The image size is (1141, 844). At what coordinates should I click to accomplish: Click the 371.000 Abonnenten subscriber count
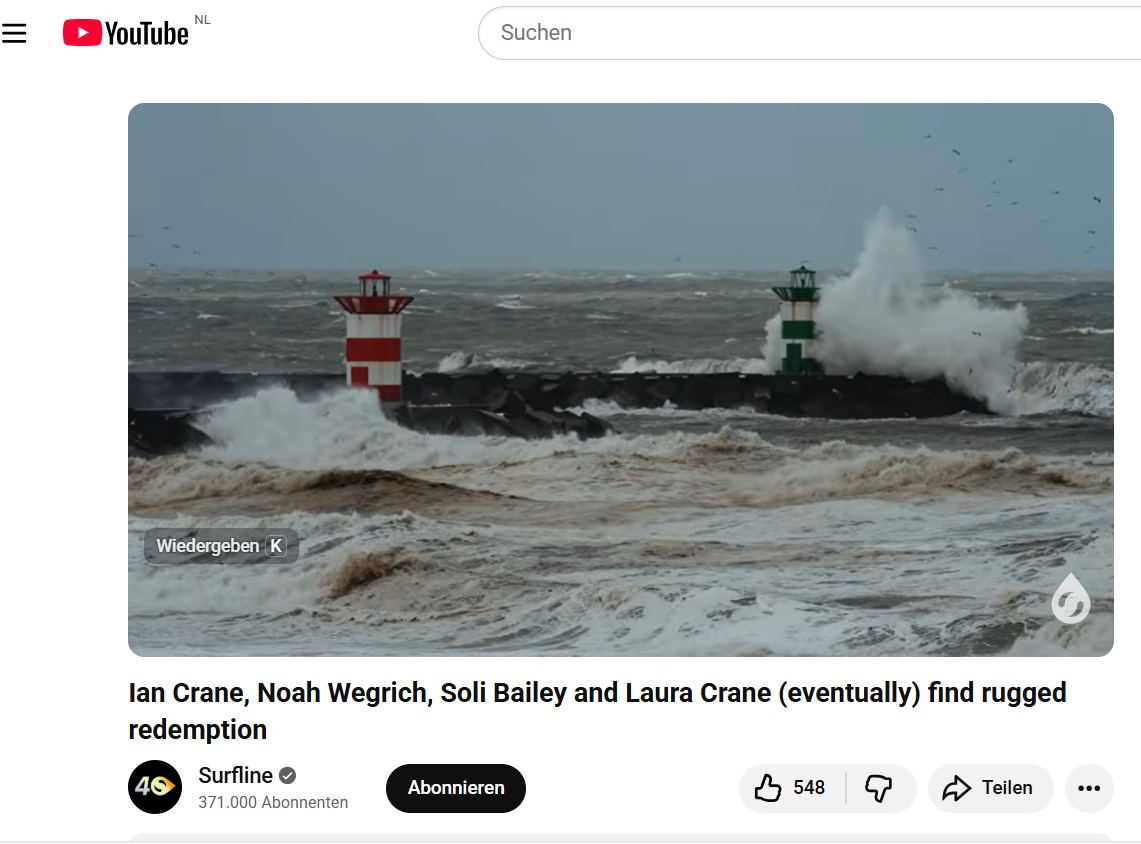[x=273, y=802]
